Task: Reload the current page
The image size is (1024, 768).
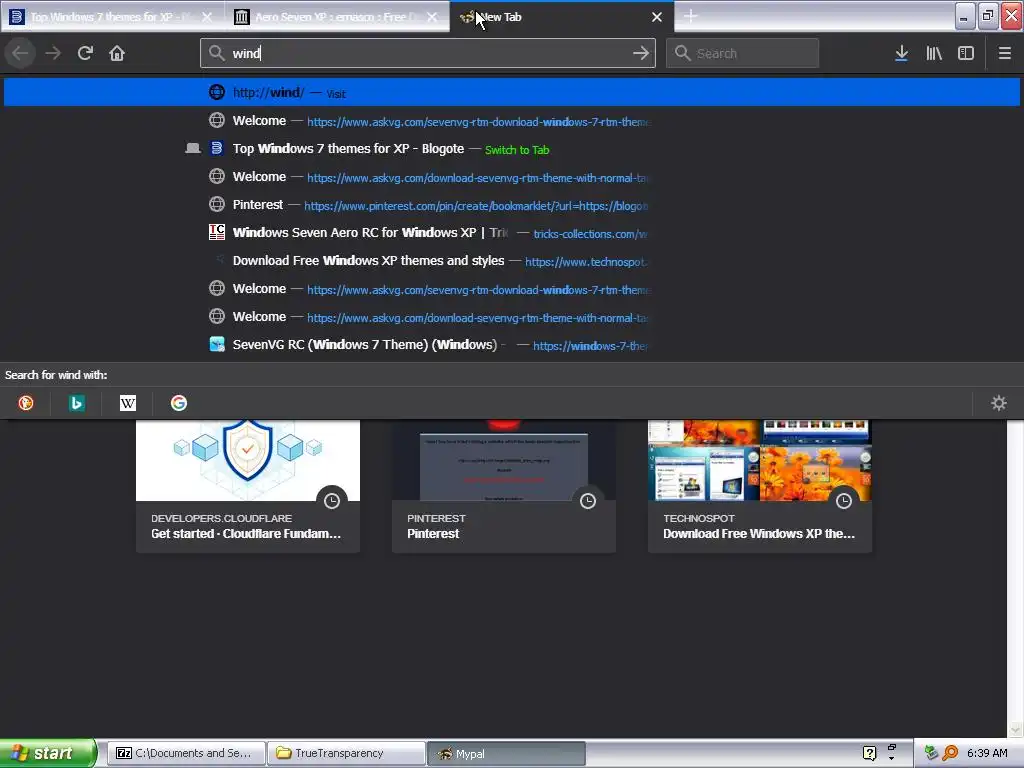Action: (x=85, y=53)
